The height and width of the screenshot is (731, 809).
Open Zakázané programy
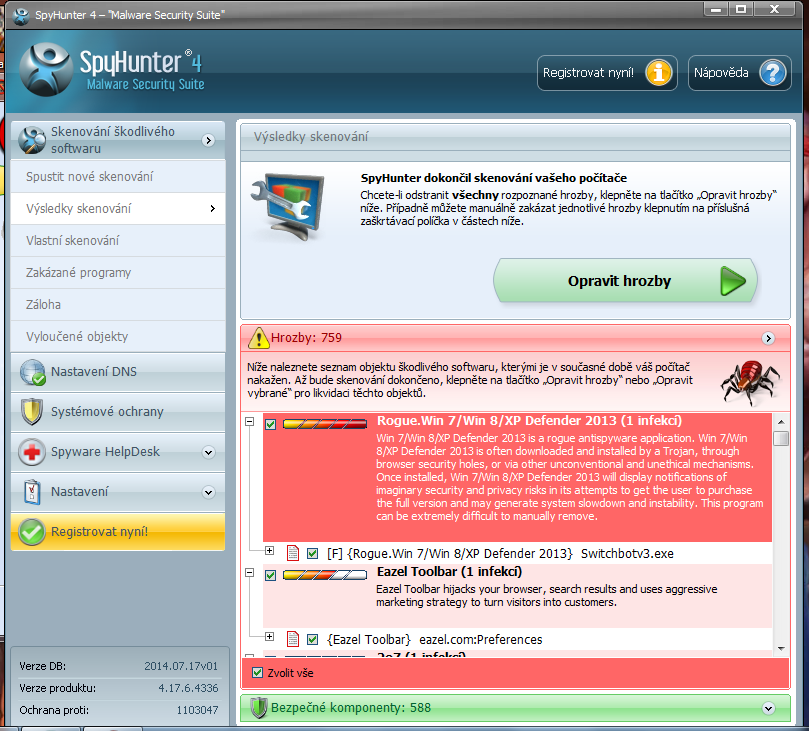point(118,272)
